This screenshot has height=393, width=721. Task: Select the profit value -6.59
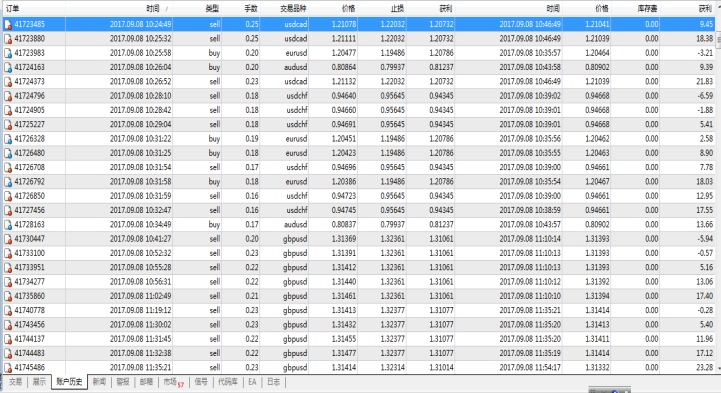[705, 96]
